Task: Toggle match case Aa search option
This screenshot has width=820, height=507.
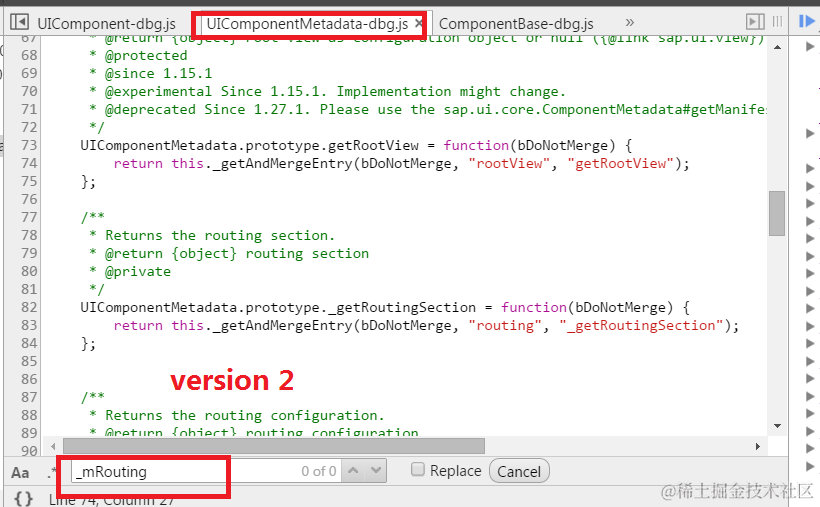Action: pos(20,472)
